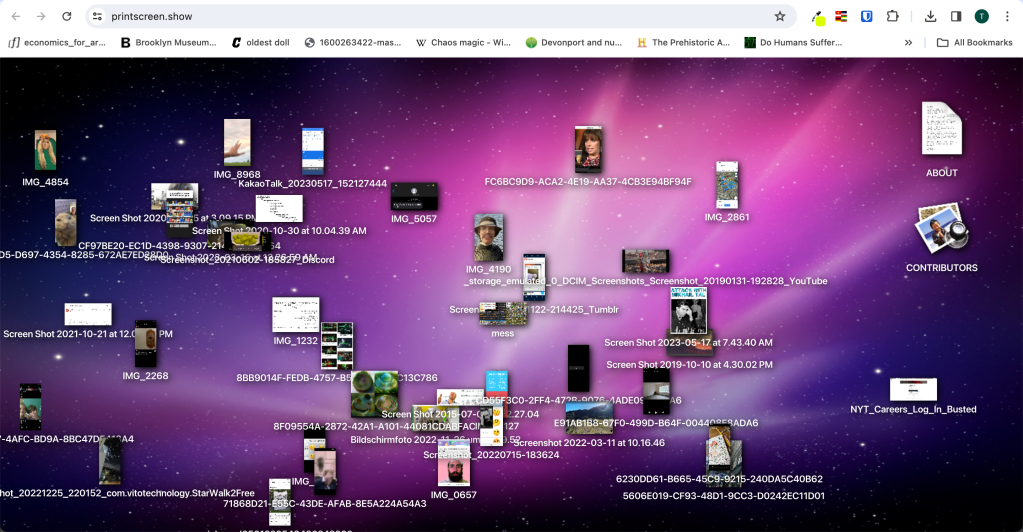Open the IMG_4190 portrait thumbnail
This screenshot has width=1023, height=532.
[x=488, y=237]
